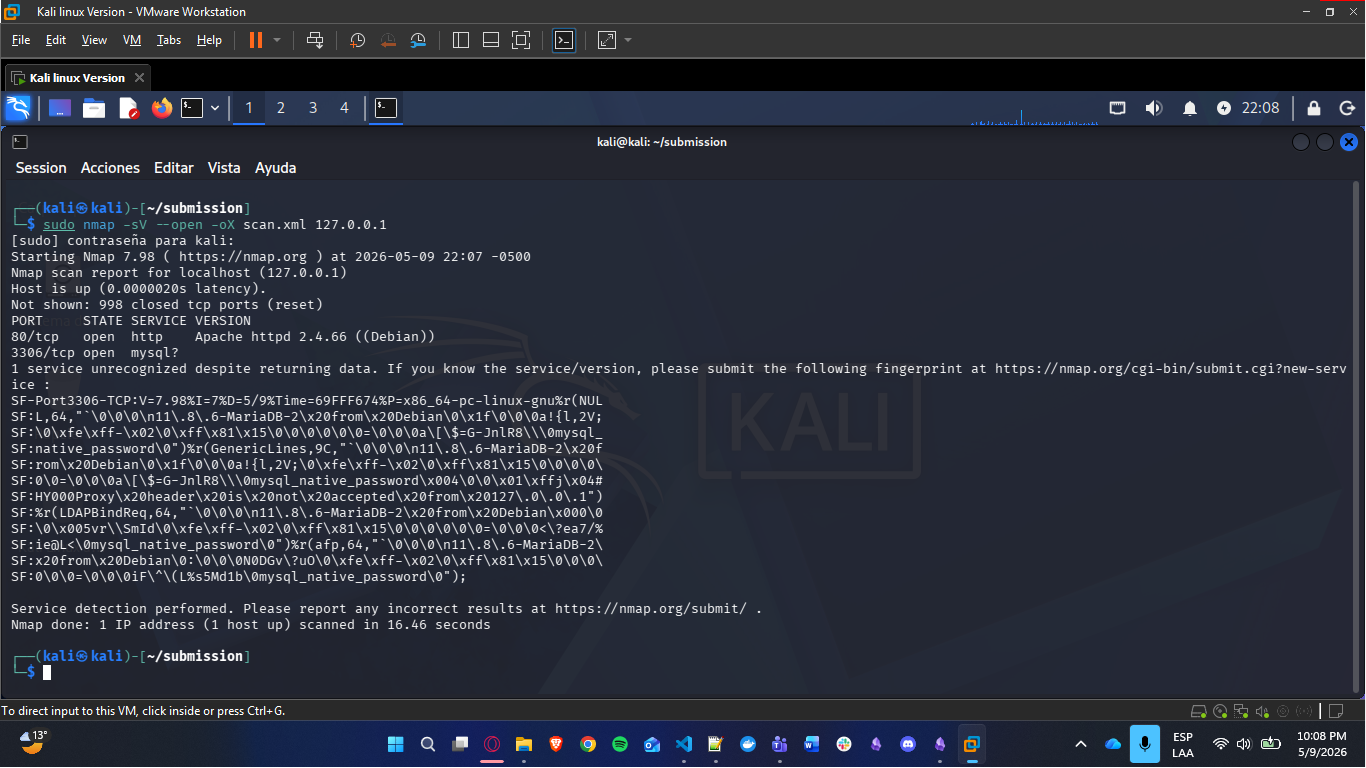Show desktop from the Kali panel
The width and height of the screenshot is (1366, 768).
60,108
